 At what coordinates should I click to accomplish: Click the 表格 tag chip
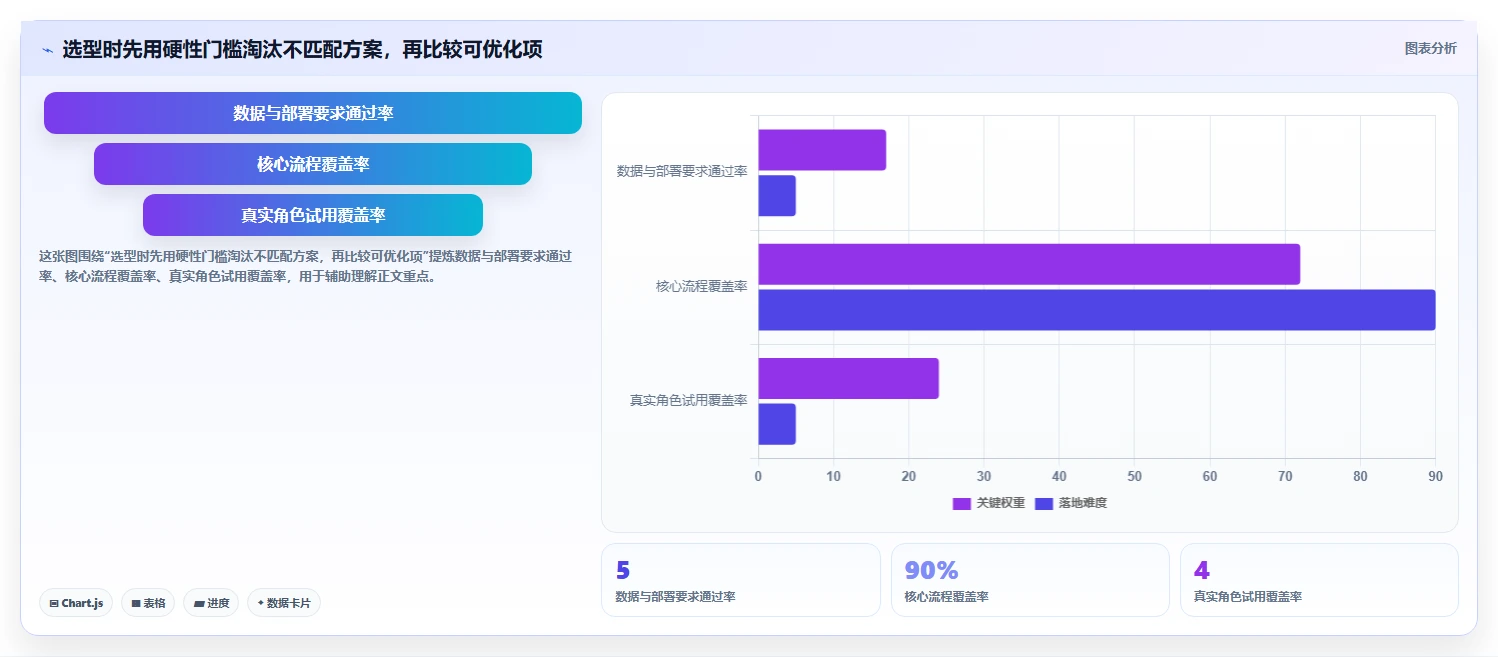[x=148, y=603]
